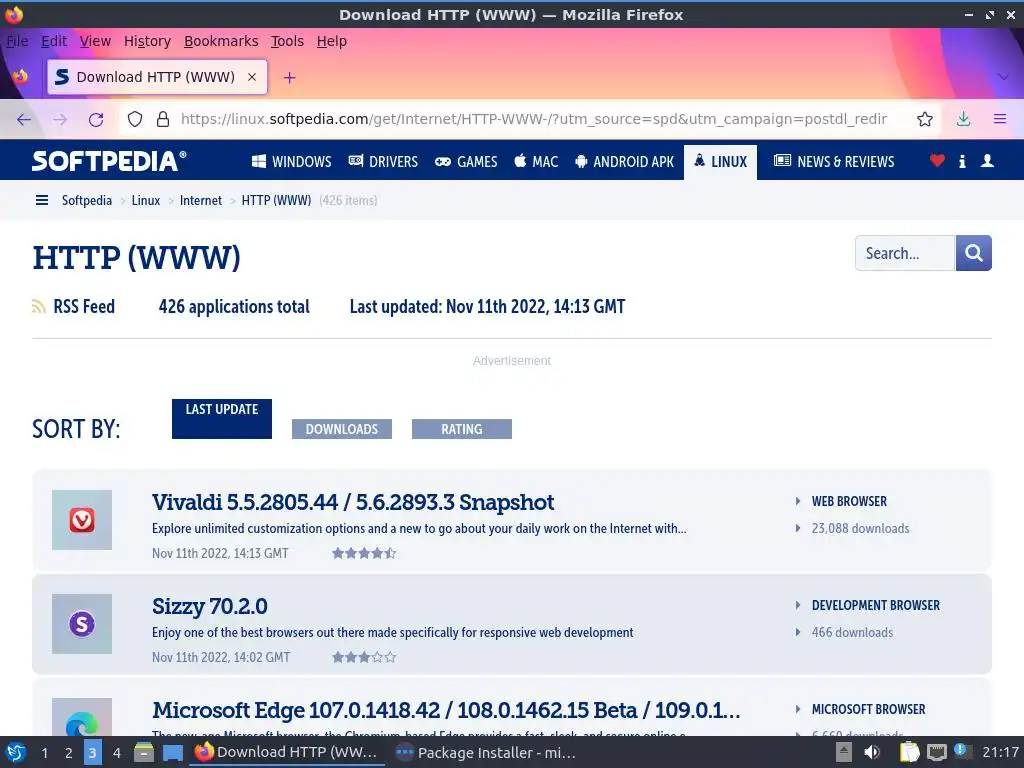Open the Sizzy 70.2.0 title link

pyautogui.click(x=210, y=606)
